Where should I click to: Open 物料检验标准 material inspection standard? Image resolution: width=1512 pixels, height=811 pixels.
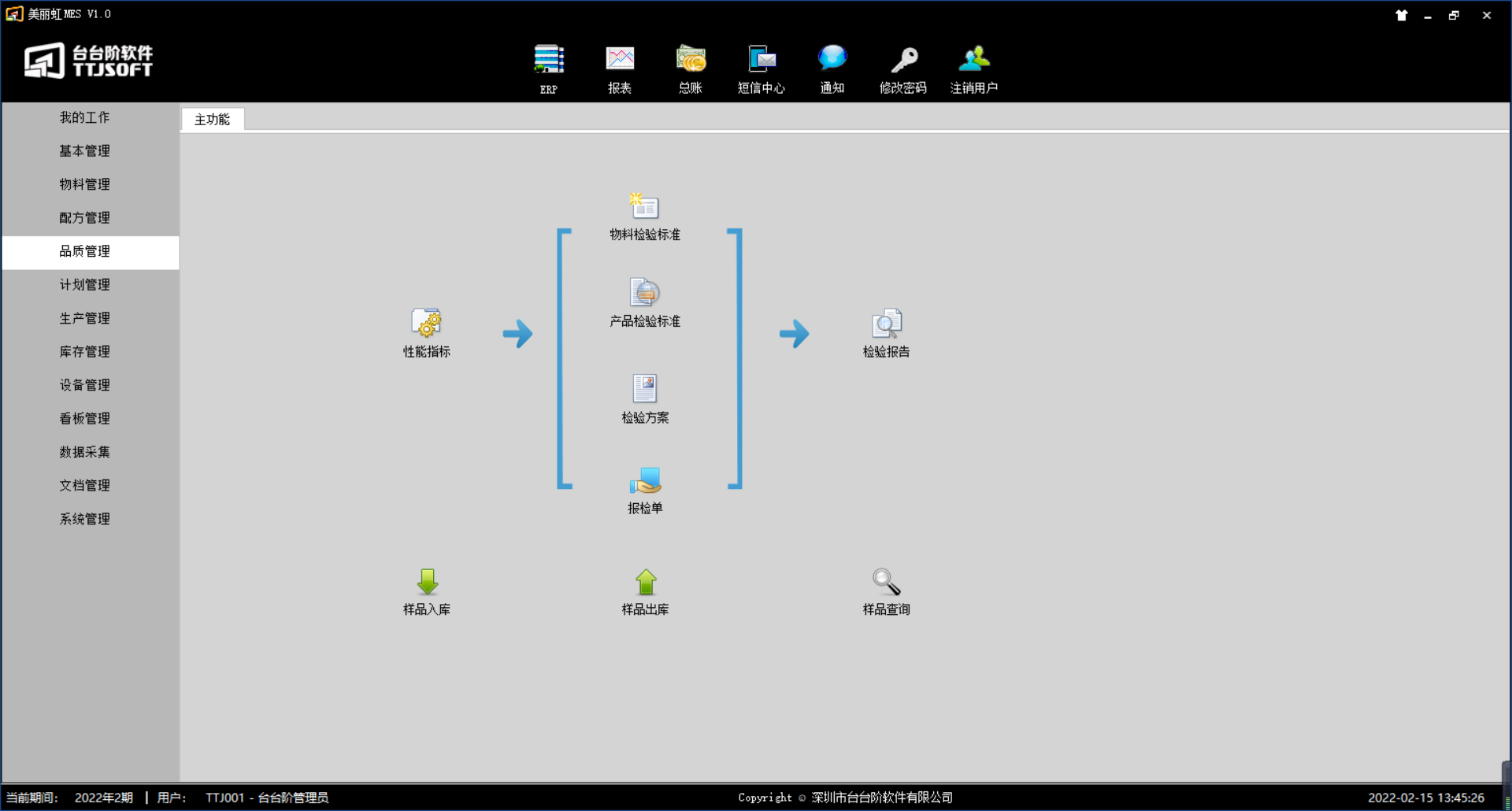point(645,207)
